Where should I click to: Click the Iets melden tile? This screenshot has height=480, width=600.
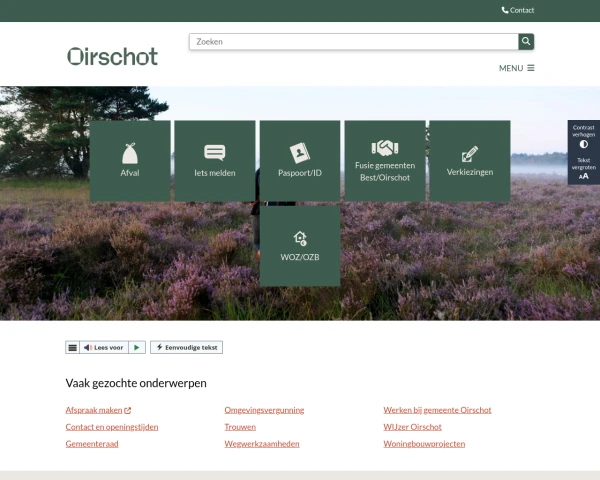coord(215,161)
